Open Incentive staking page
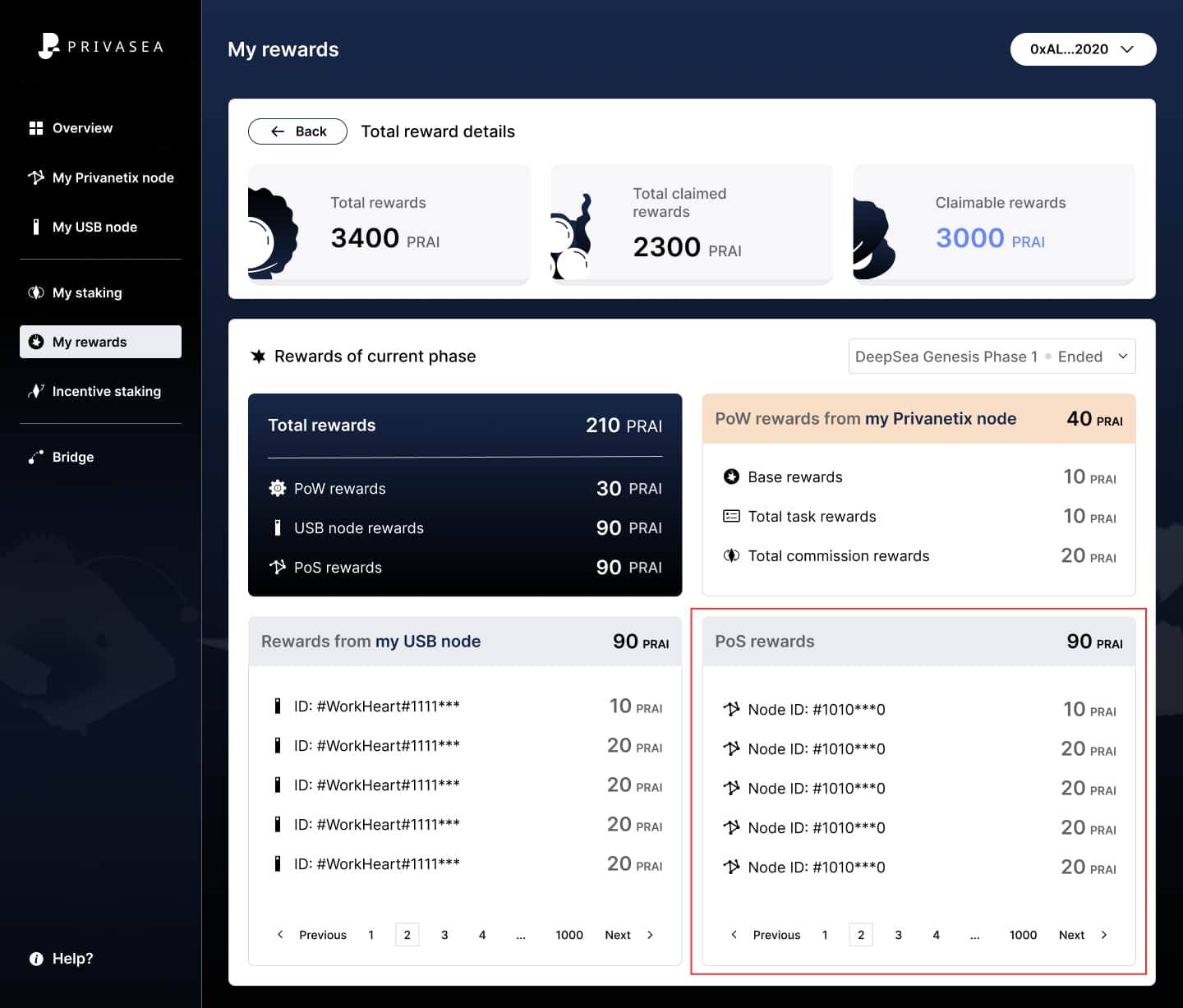The image size is (1183, 1008). pos(100,391)
